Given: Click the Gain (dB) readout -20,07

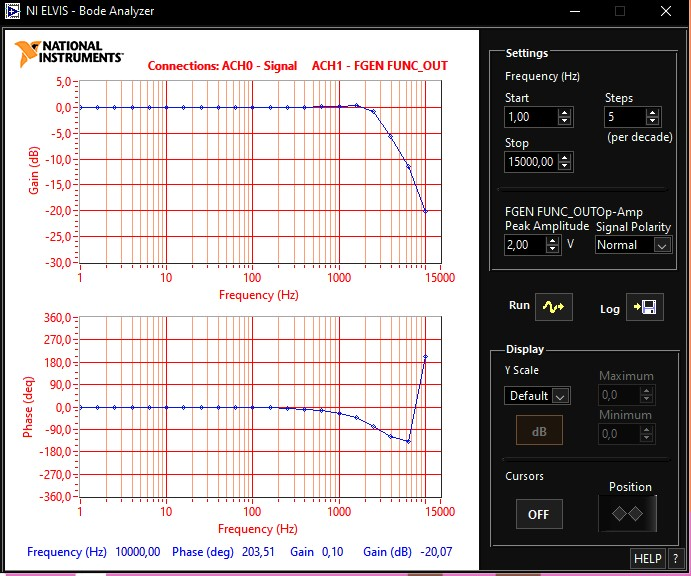Looking at the screenshot, I should [x=436, y=552].
